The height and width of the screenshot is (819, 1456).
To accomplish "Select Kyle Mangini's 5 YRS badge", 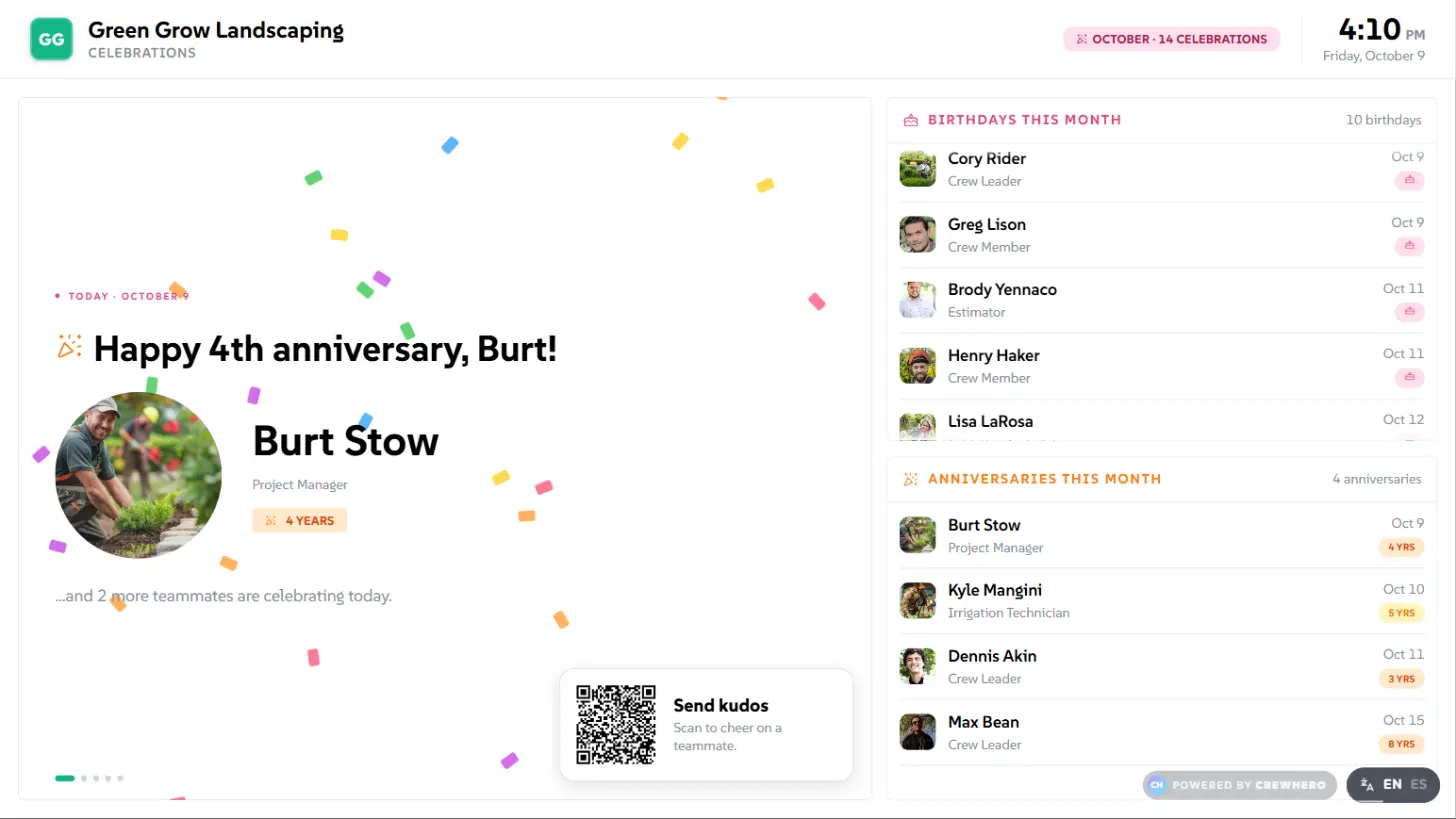I will 1401,613.
